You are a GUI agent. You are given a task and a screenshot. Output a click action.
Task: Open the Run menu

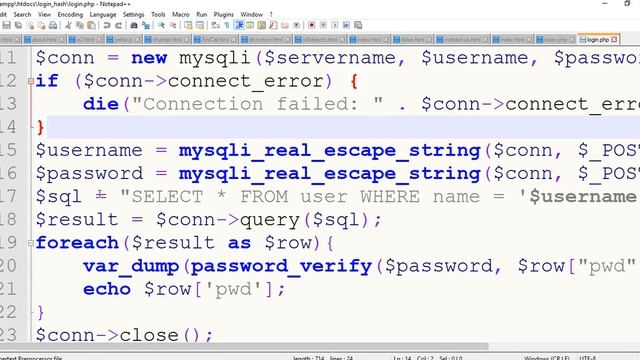[x=202, y=14]
